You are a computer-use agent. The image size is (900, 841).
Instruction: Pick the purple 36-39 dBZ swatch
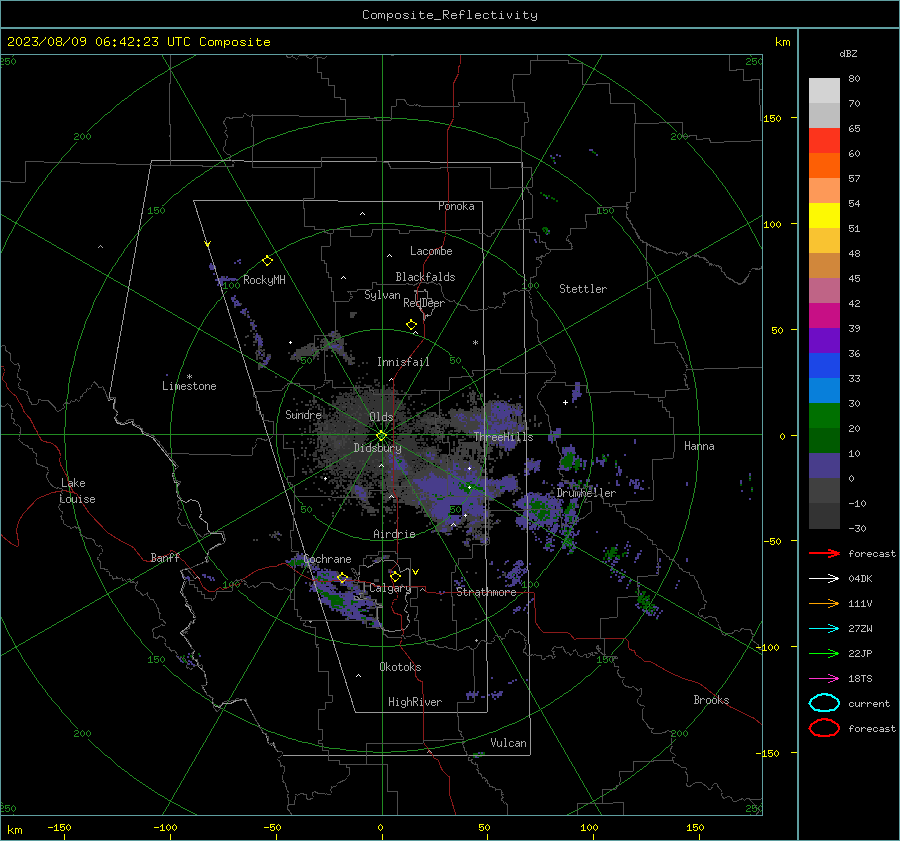(x=824, y=341)
